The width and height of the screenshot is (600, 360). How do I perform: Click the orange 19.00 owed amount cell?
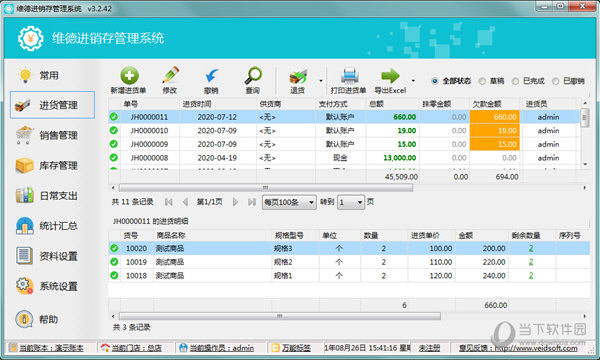click(x=494, y=130)
